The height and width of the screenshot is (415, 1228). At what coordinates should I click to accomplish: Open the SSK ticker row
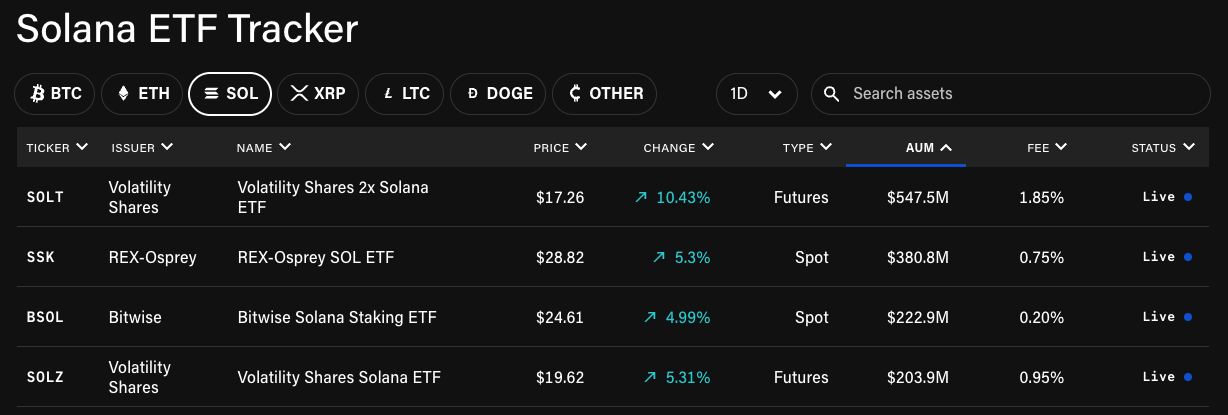click(41, 257)
